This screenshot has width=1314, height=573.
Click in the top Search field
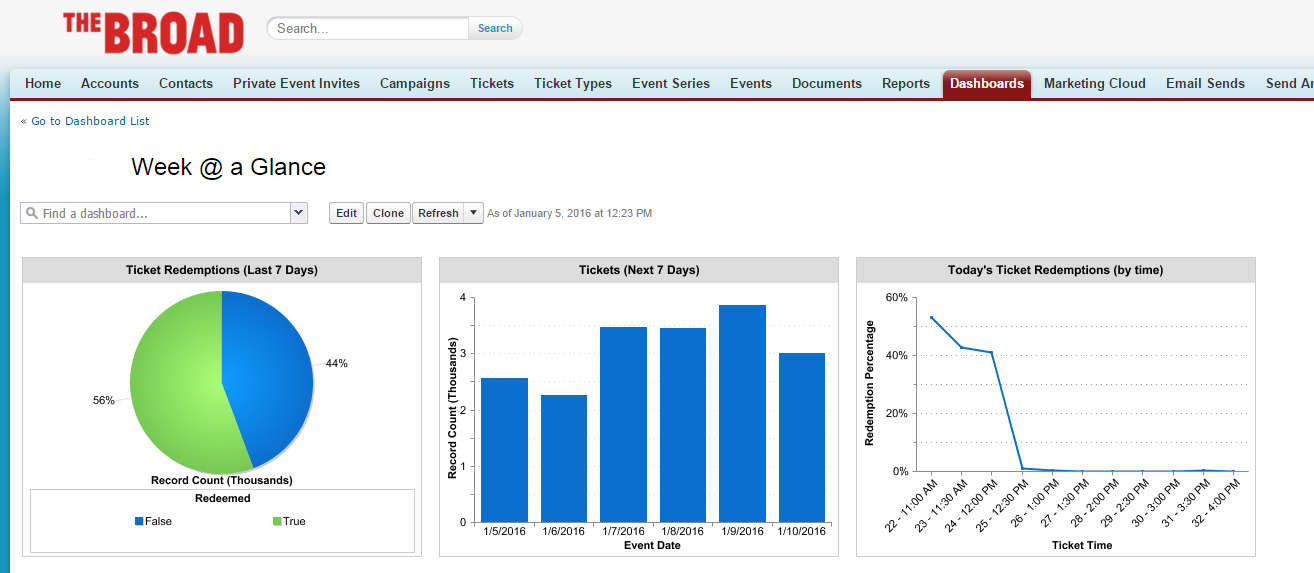368,28
